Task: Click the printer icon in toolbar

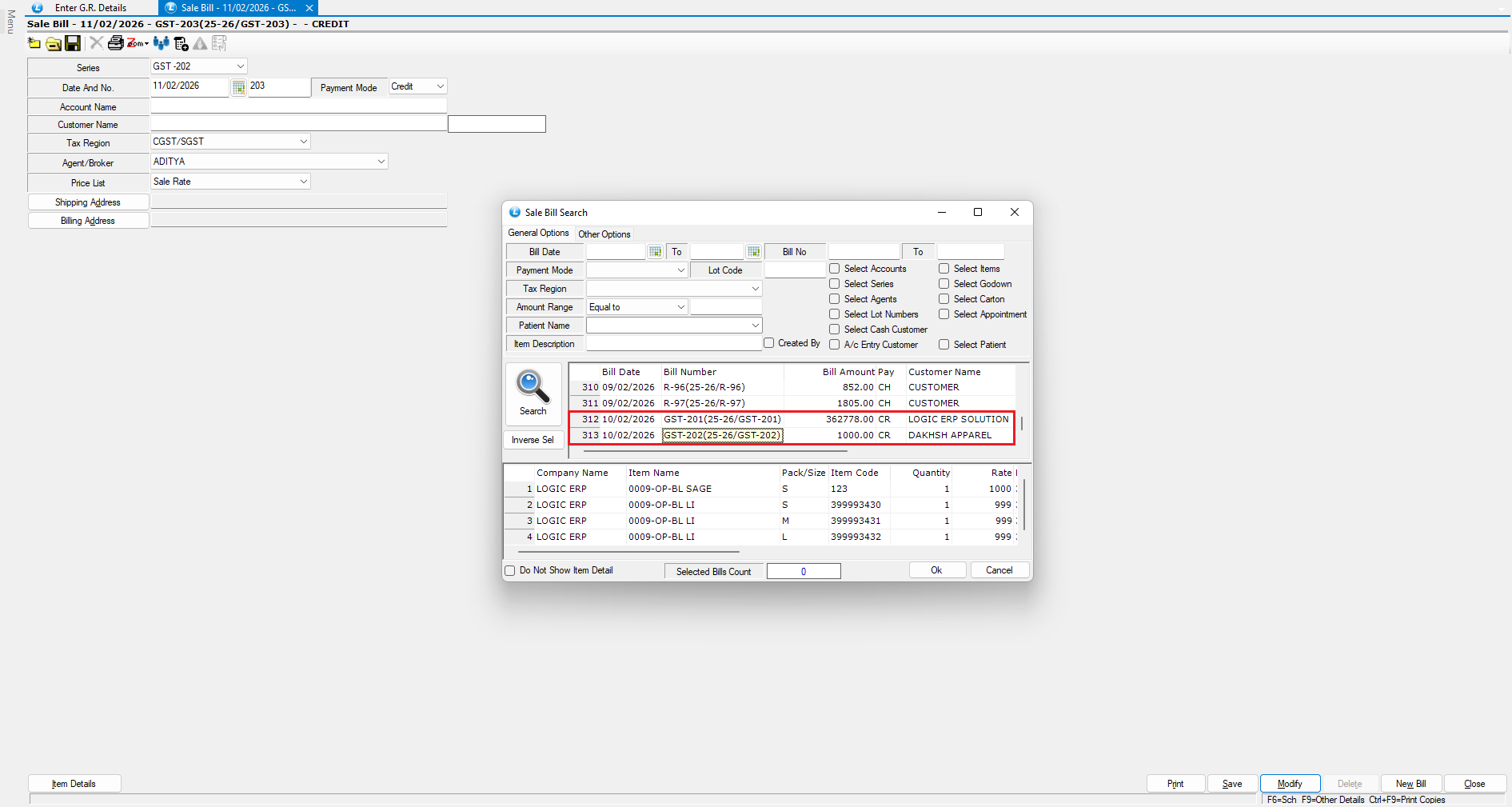Action: [116, 43]
